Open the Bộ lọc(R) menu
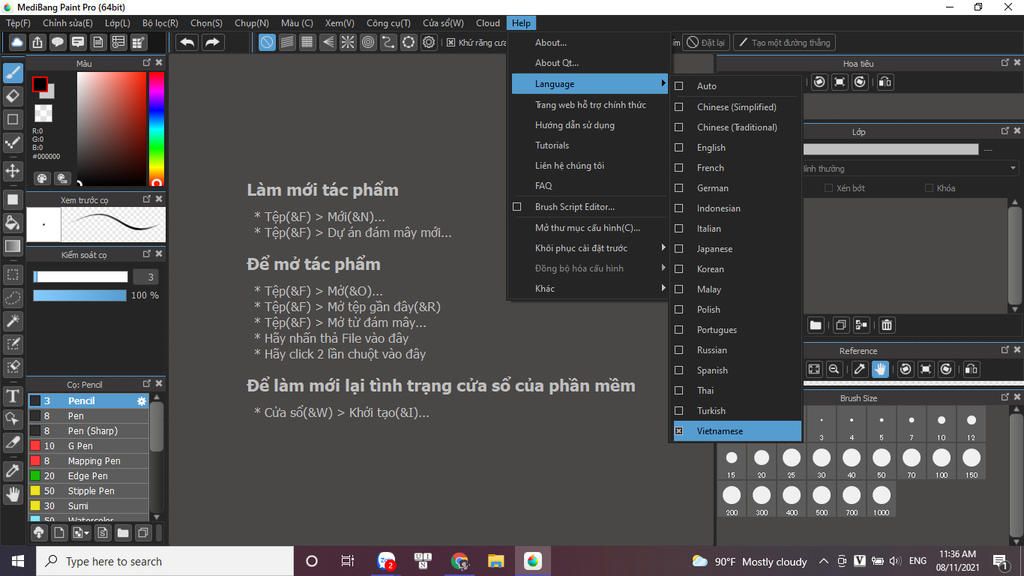The image size is (1024, 576). (x=160, y=23)
